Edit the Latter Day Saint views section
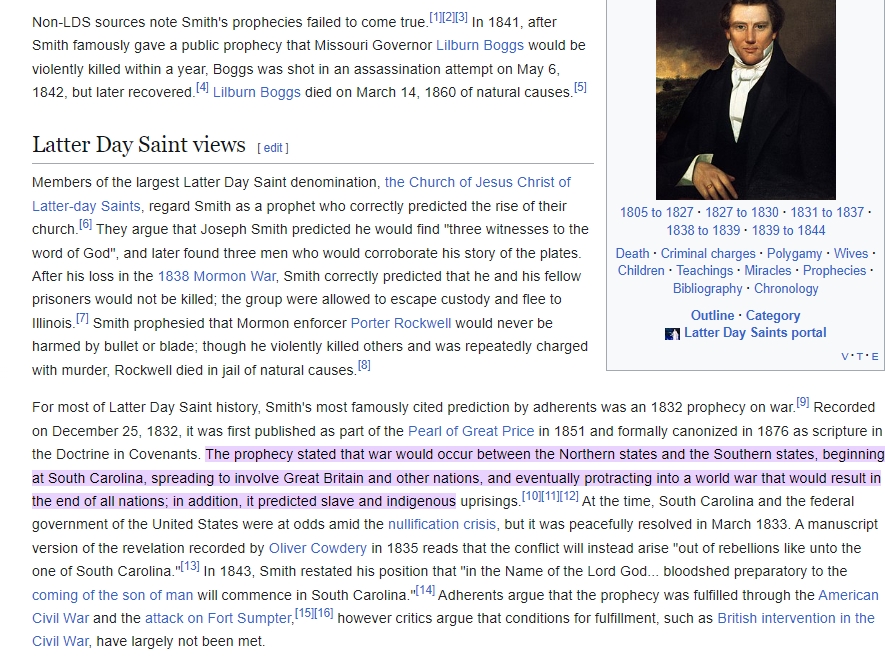The height and width of the screenshot is (666, 885). coord(273,148)
